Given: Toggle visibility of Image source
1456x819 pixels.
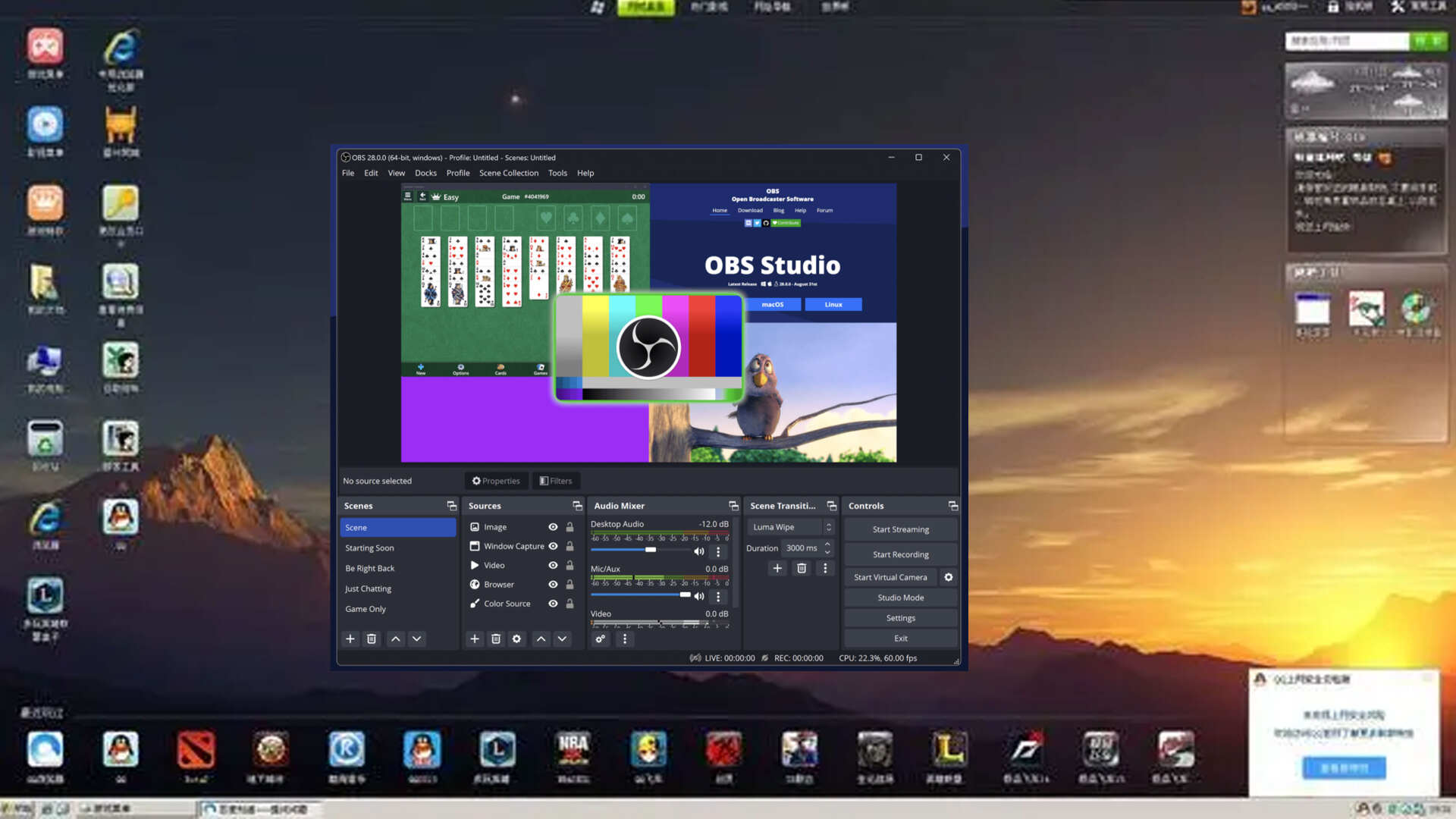Looking at the screenshot, I should pyautogui.click(x=553, y=527).
